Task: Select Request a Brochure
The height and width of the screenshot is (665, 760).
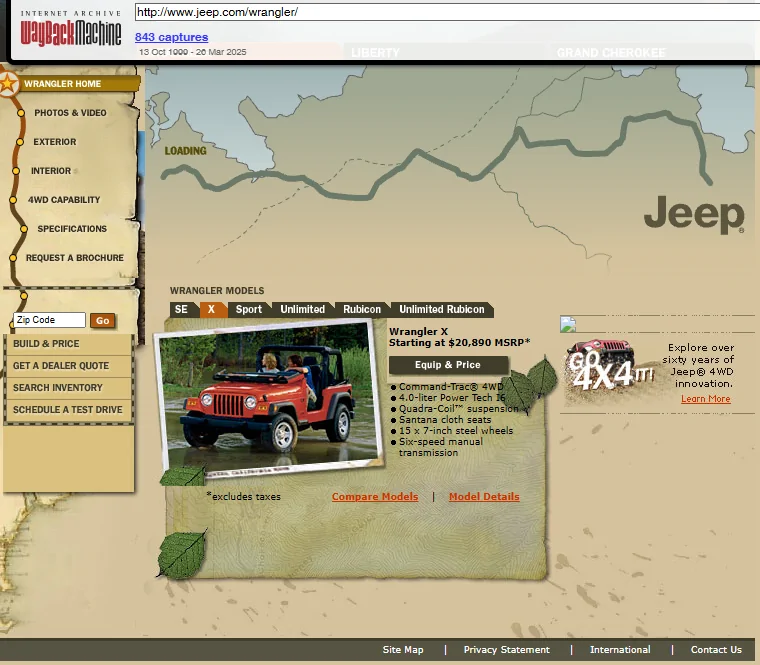Action: [x=75, y=258]
